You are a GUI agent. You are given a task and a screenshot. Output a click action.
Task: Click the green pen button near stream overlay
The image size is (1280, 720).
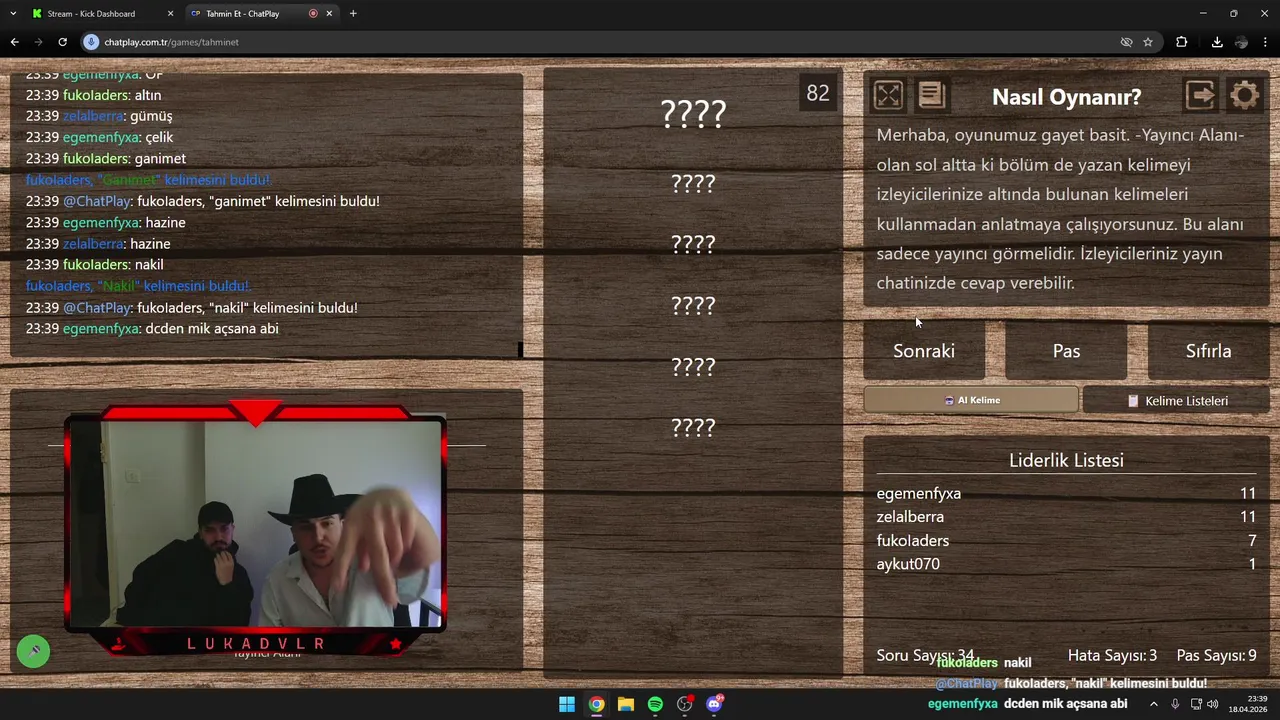tap(33, 651)
